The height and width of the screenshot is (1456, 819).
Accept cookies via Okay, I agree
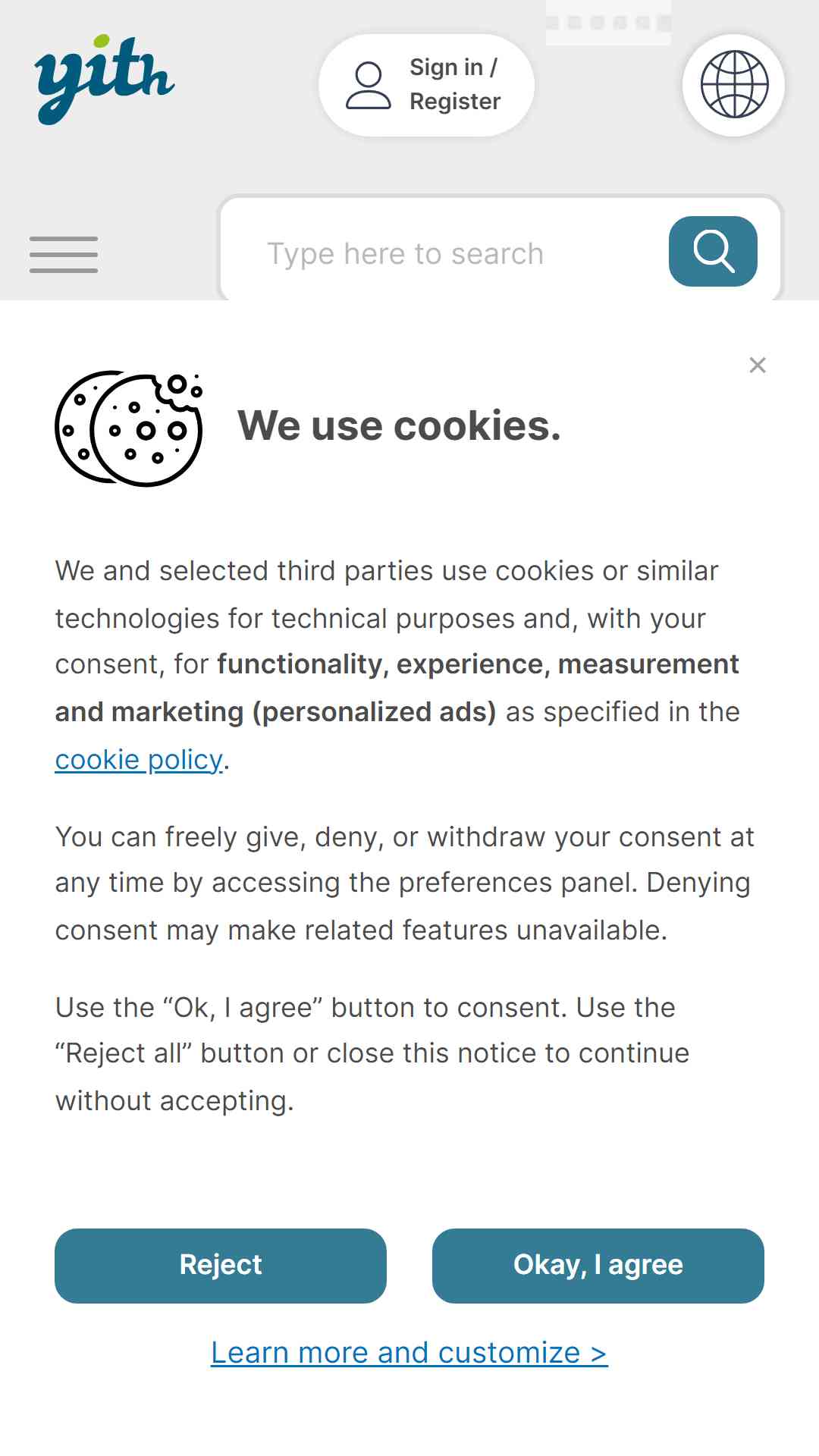click(598, 1266)
